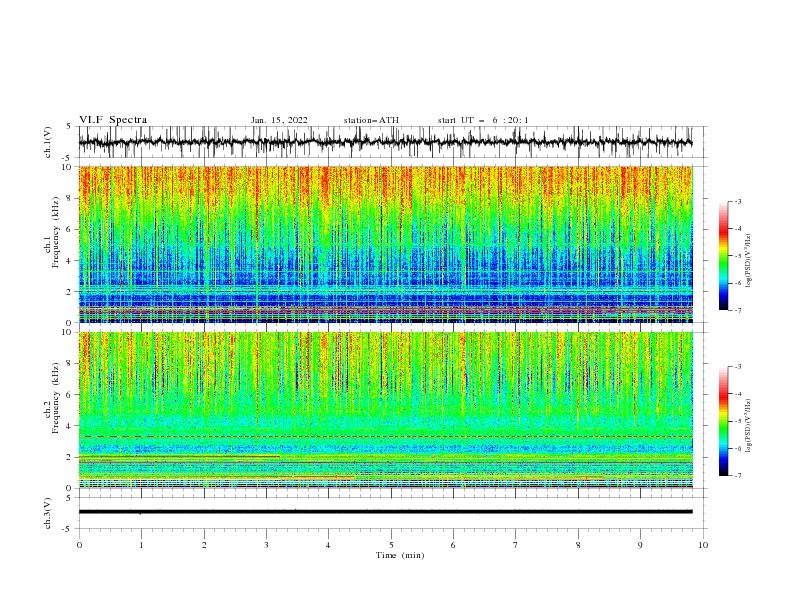Image resolution: width=792 pixels, height=612 pixels.
Task: Click the "8" kHz tick of ch.2 frequency axis
Action: point(70,364)
